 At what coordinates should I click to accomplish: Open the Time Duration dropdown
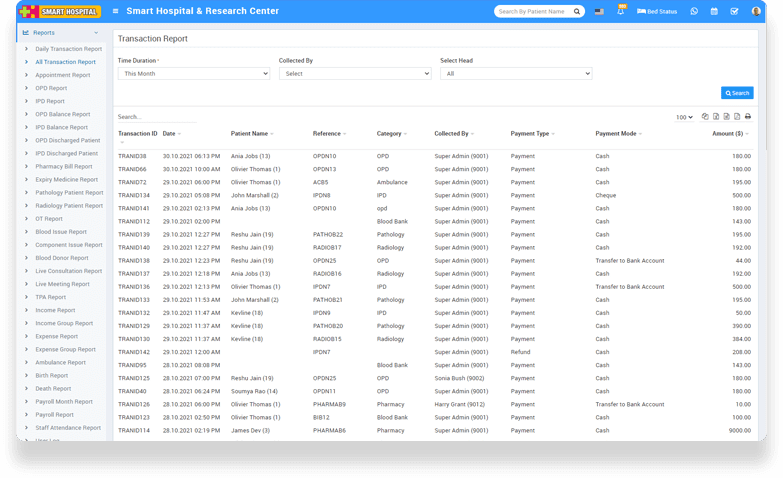(193, 73)
